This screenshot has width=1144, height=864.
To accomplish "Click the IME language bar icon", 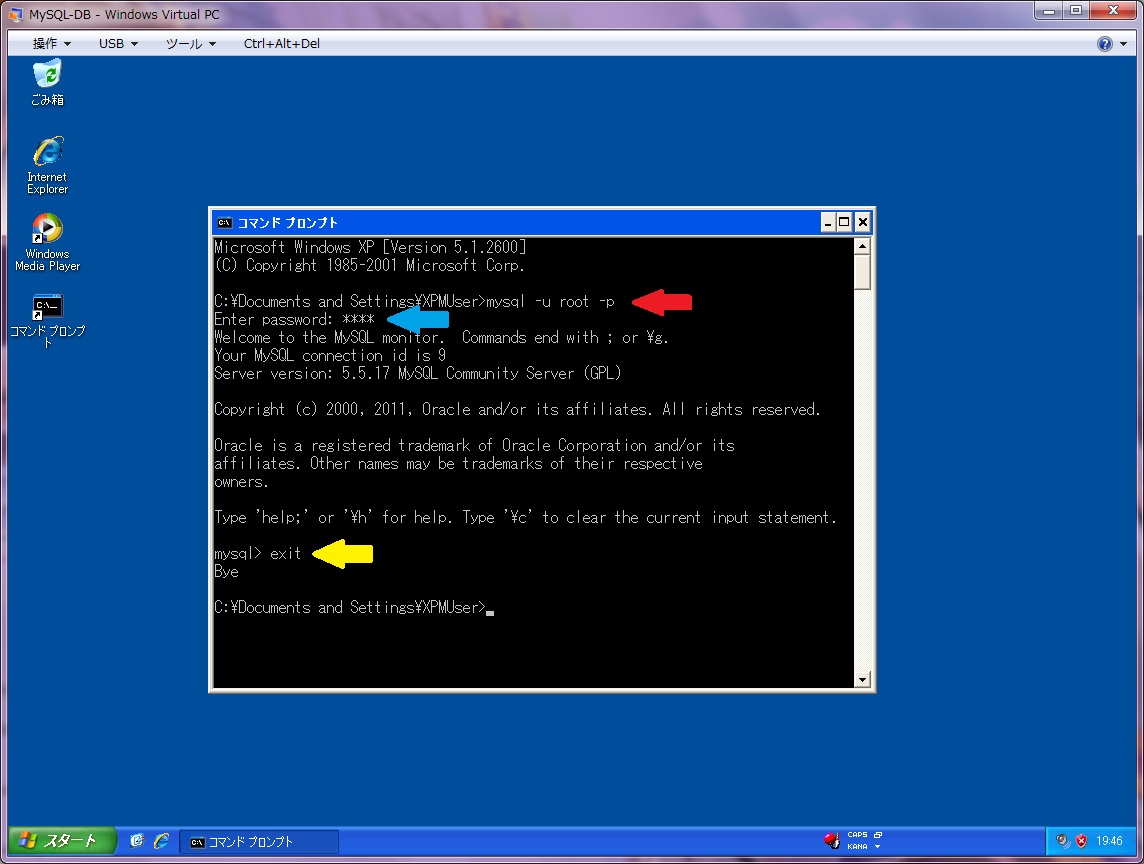I will click(832, 841).
